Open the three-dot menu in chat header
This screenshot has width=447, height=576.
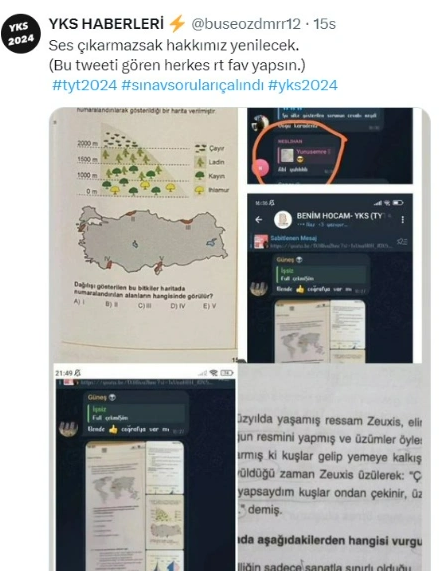(x=403, y=219)
